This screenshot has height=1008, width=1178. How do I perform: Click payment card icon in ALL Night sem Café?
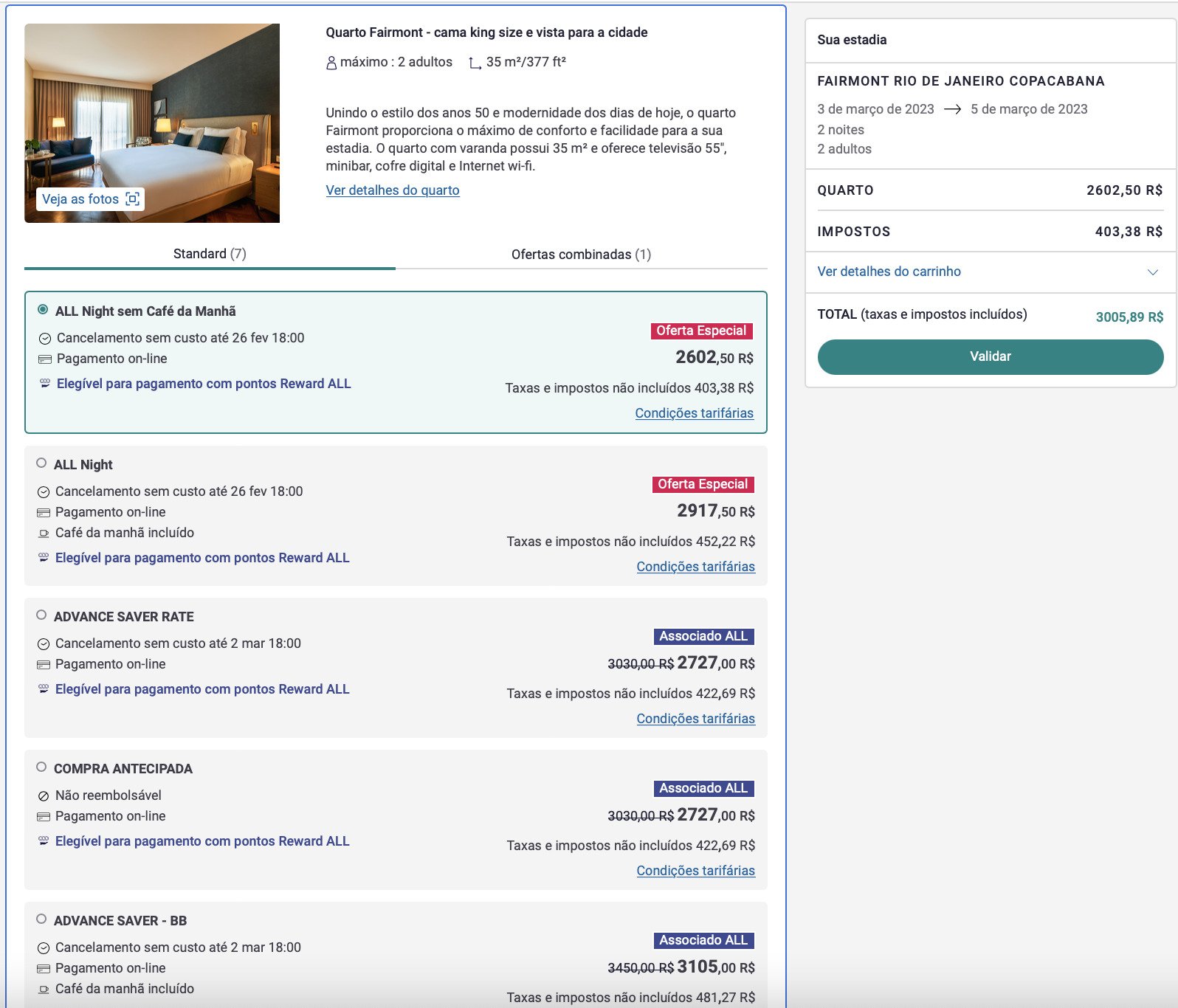coord(45,359)
